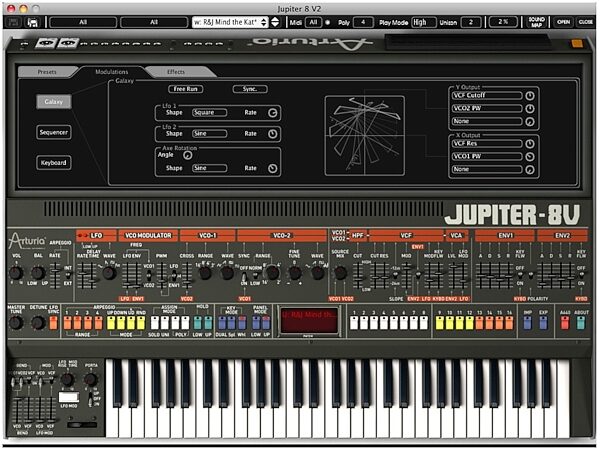Click the LFO WAVE selector knob
This screenshot has height=450, width=600.
point(109,273)
